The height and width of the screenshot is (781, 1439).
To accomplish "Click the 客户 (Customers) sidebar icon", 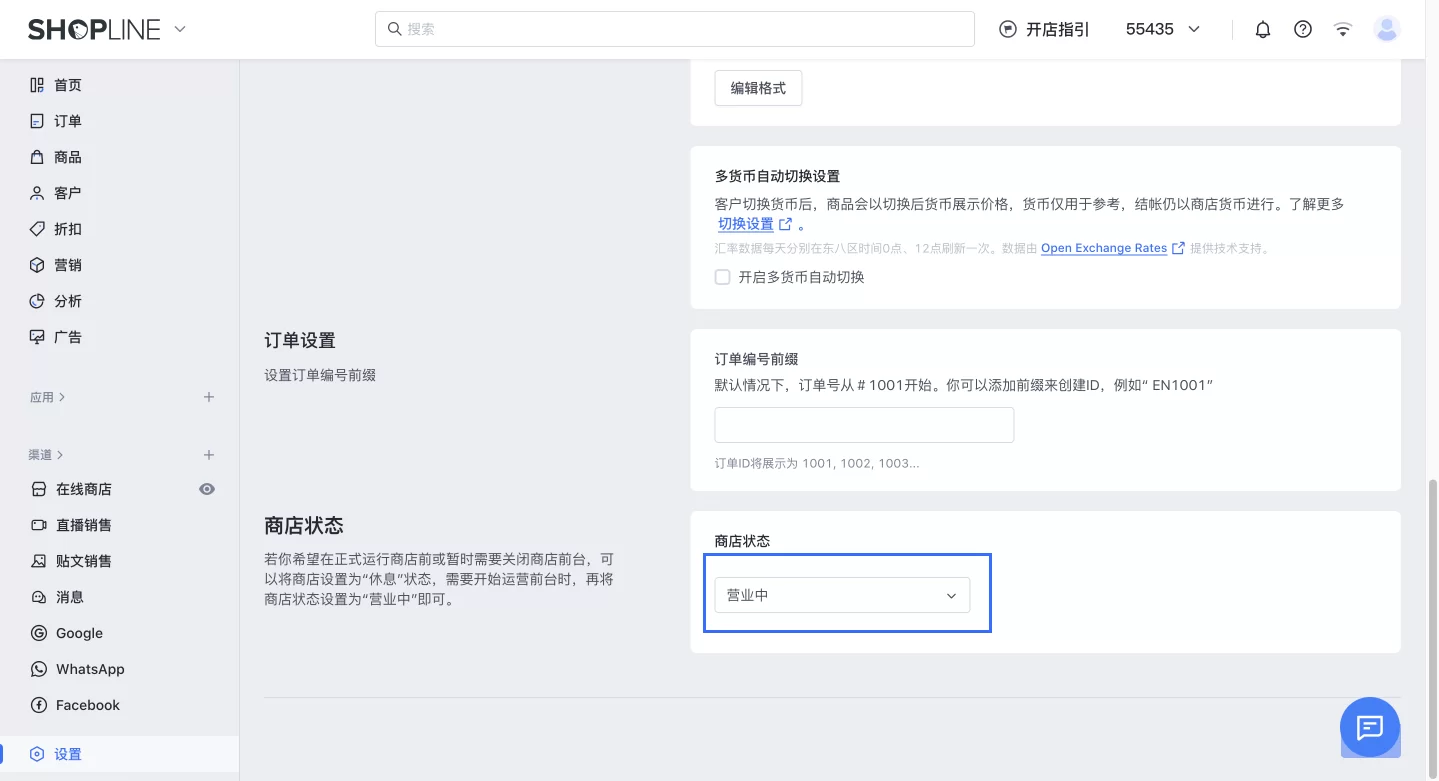I will point(68,192).
